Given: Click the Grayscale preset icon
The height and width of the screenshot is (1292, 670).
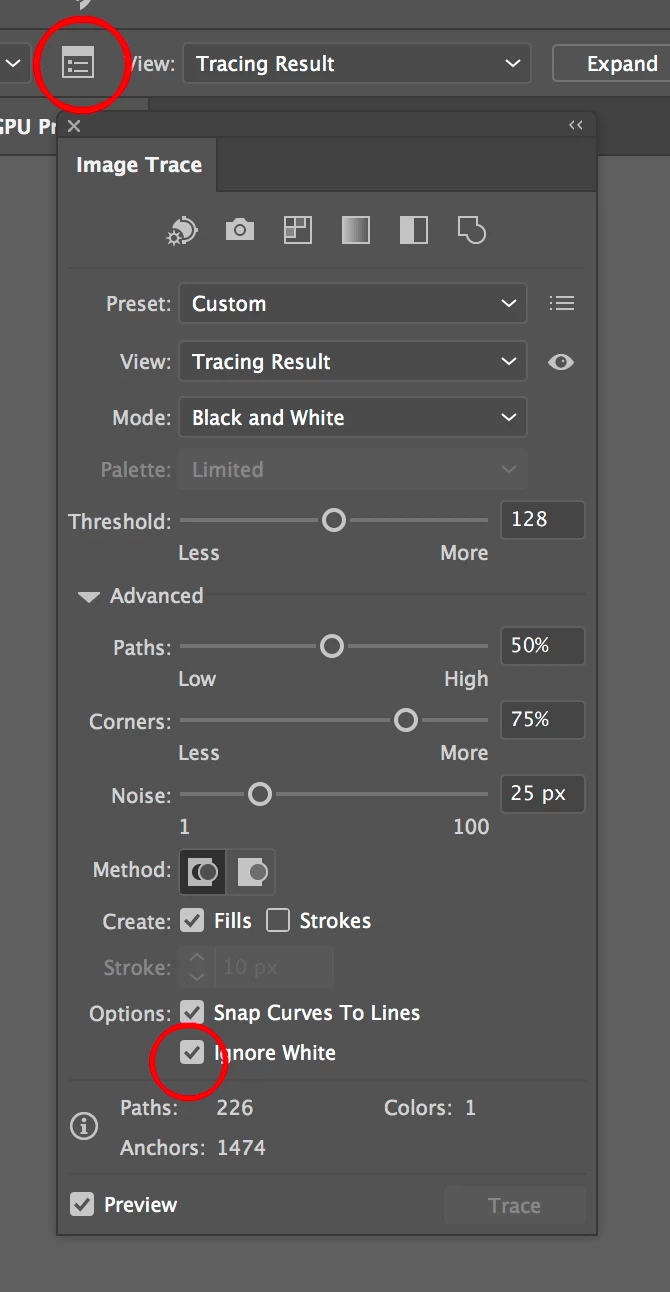Looking at the screenshot, I should (355, 230).
